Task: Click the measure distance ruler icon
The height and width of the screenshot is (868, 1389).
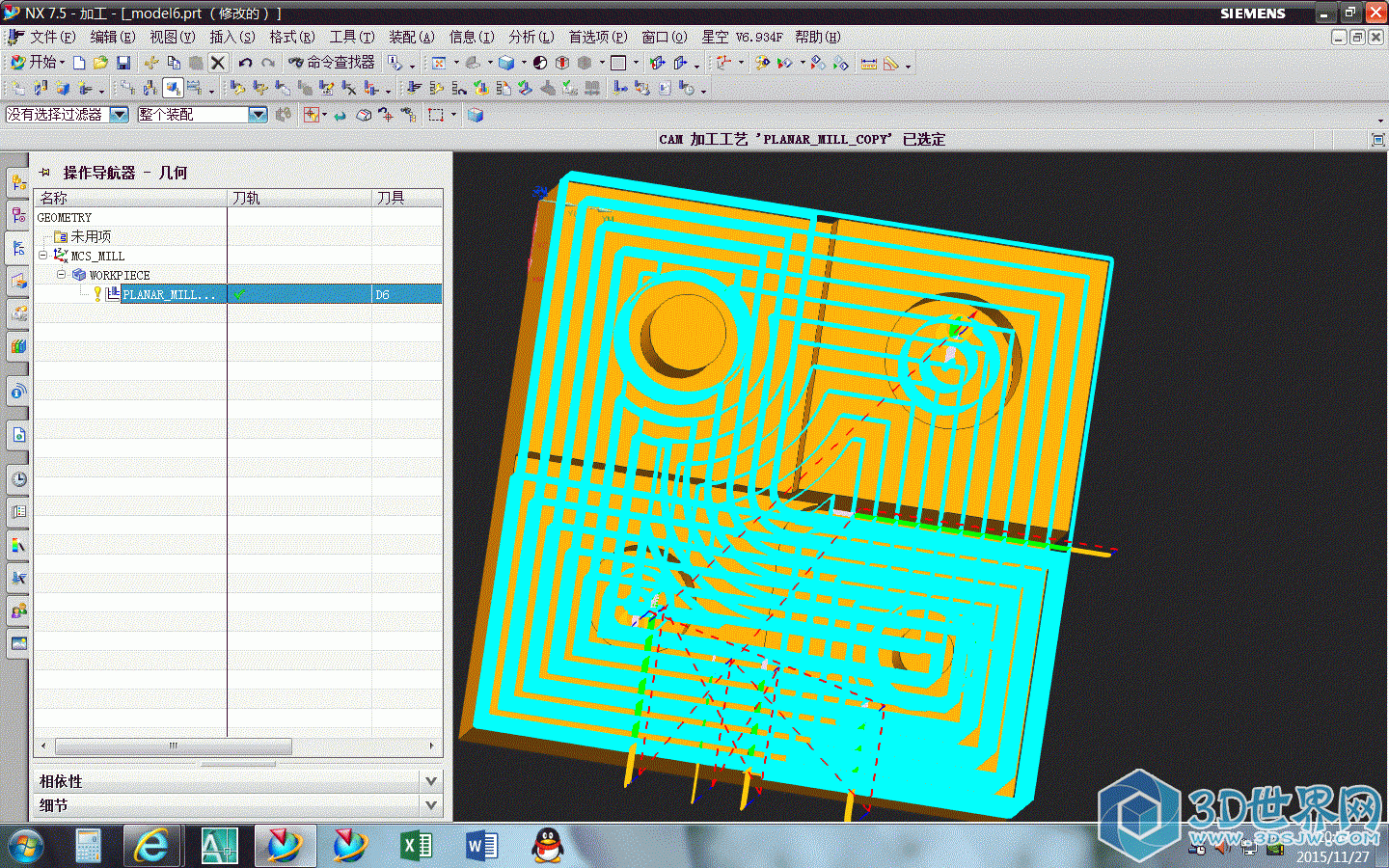Action: [869, 63]
